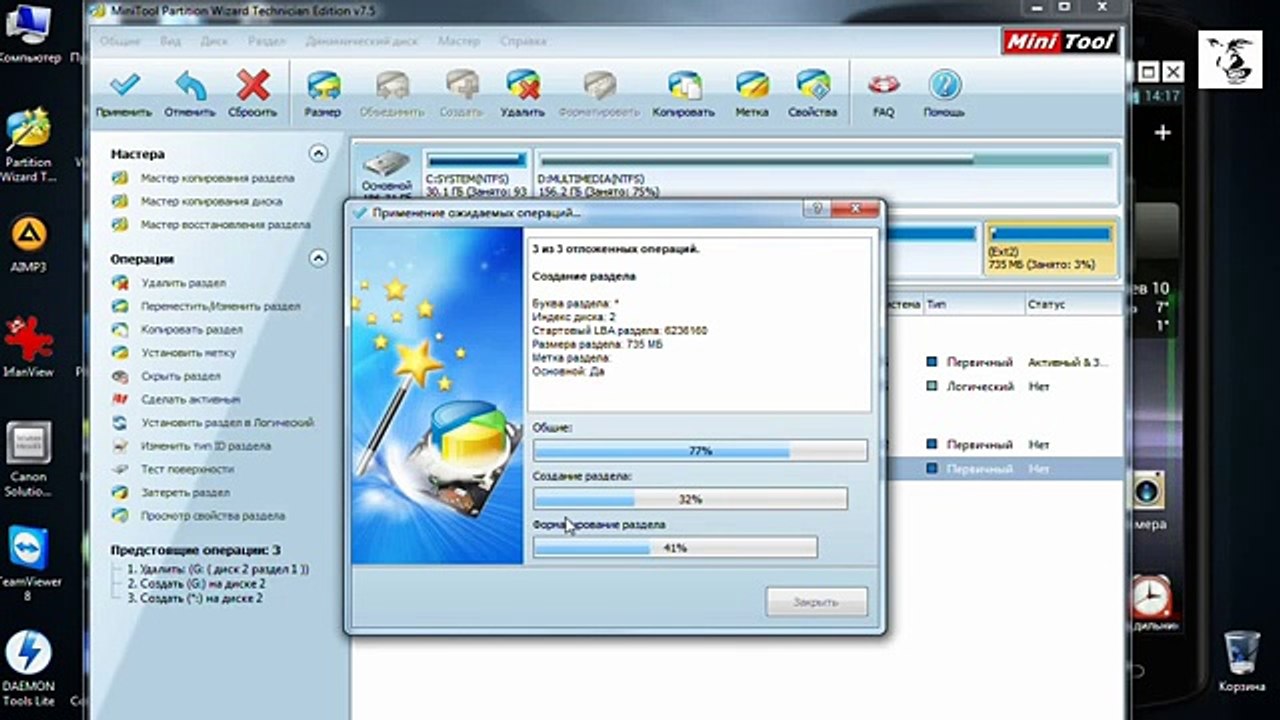Collapse the Мастера panel section
The image size is (1280, 720).
318,153
